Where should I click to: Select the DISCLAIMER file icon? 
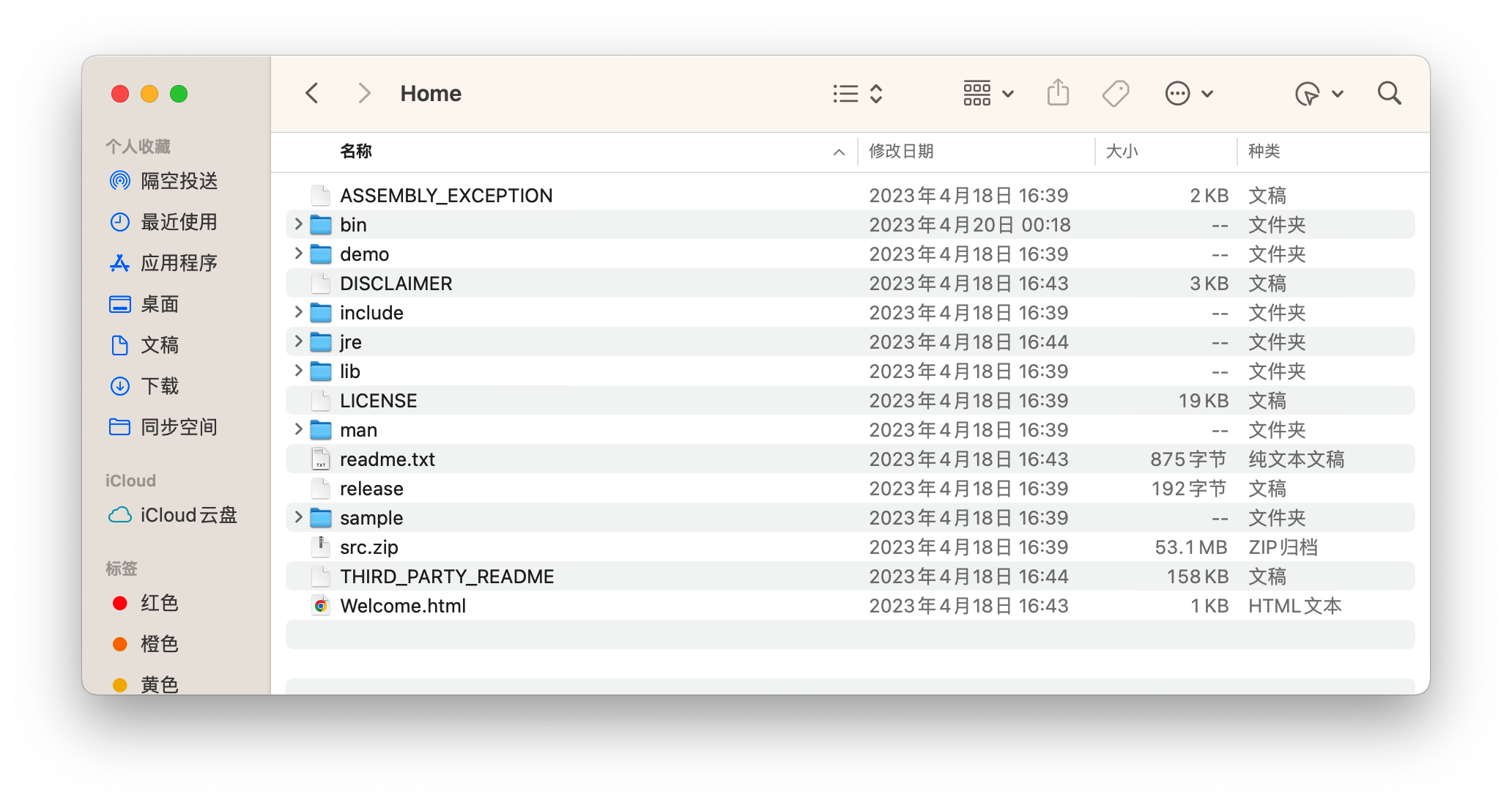click(321, 283)
